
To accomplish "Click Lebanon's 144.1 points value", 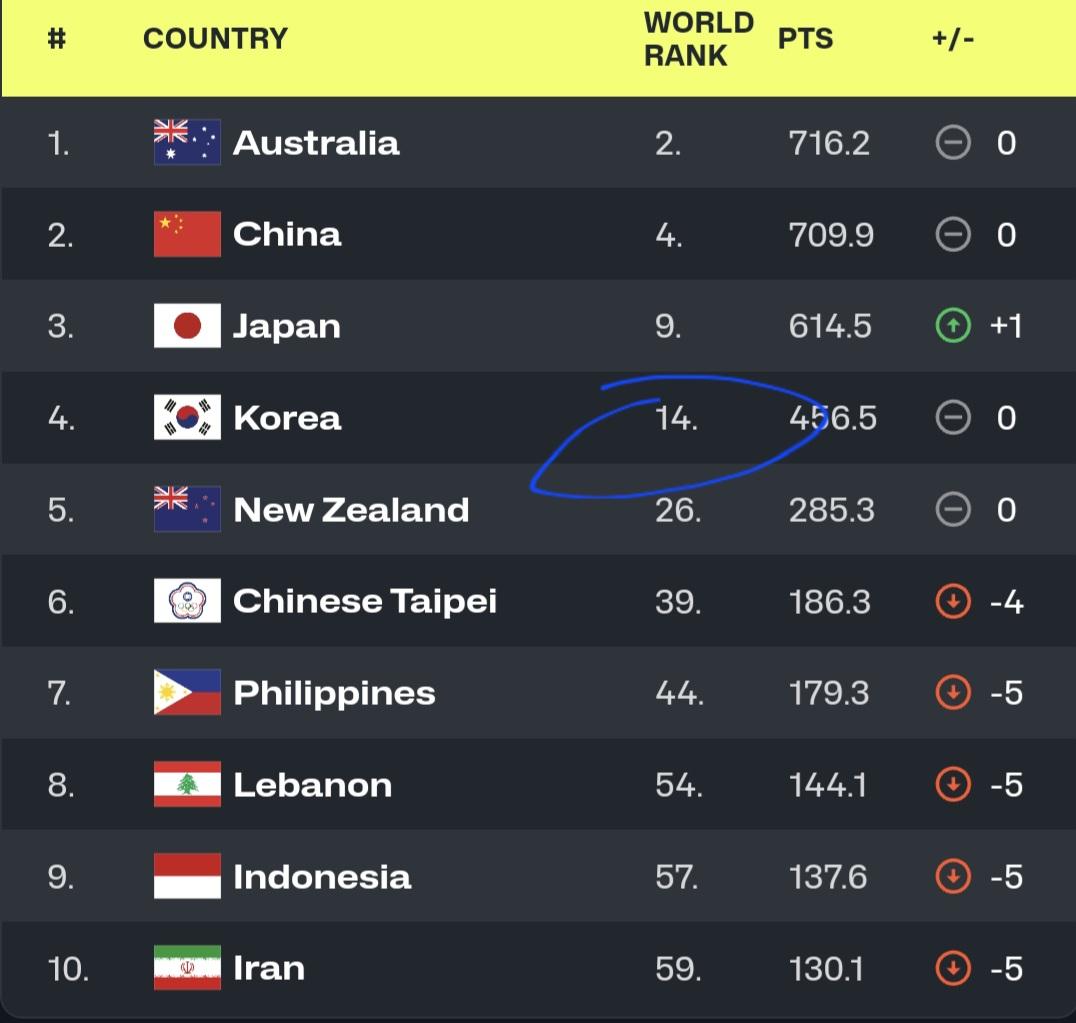I will [x=829, y=785].
